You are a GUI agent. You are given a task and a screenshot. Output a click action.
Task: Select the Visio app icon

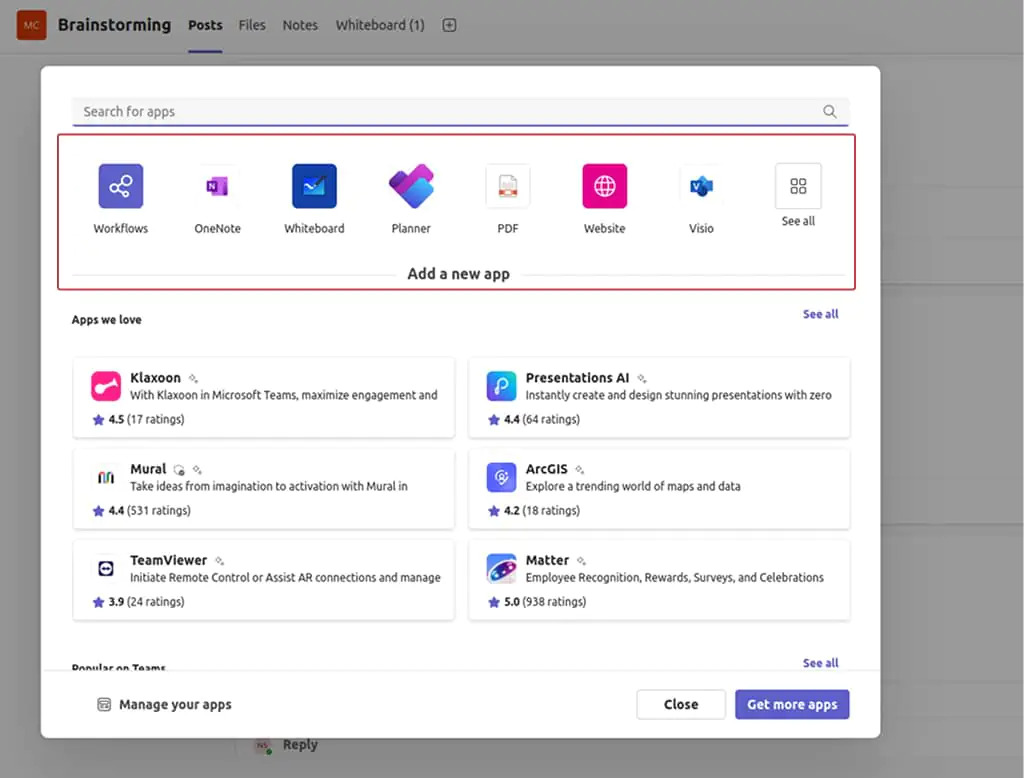point(700,186)
